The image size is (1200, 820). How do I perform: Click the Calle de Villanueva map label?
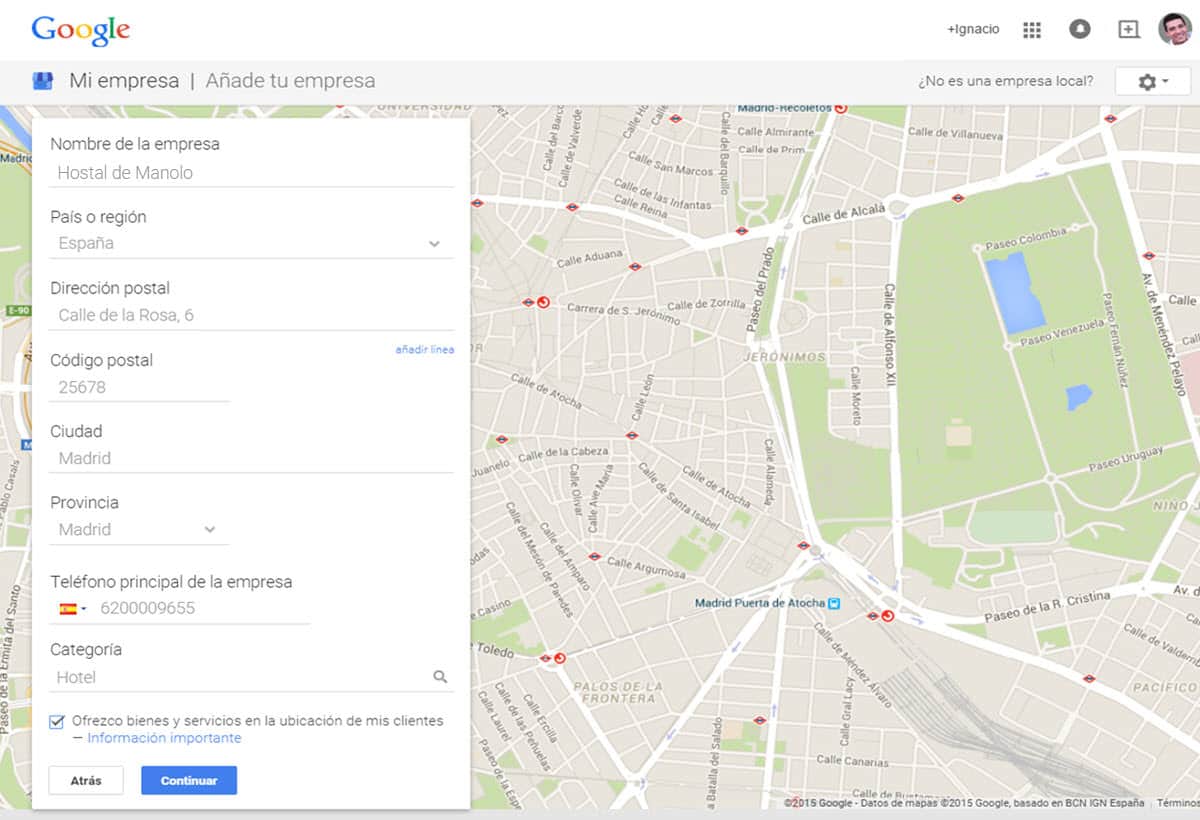coord(955,132)
